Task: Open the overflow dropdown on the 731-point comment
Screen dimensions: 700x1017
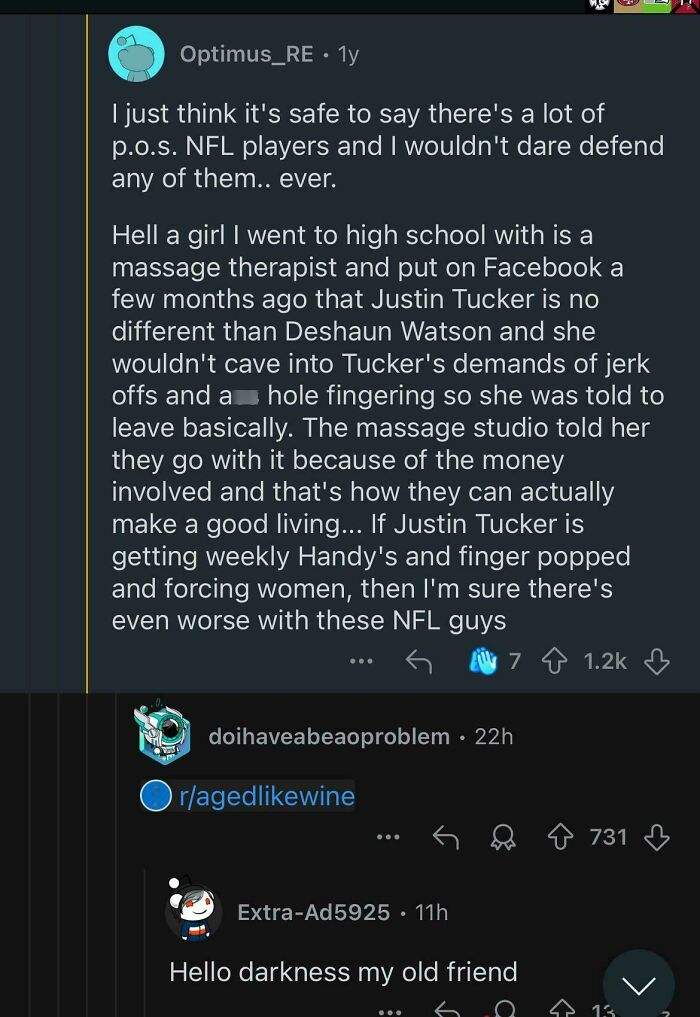Action: [387, 837]
